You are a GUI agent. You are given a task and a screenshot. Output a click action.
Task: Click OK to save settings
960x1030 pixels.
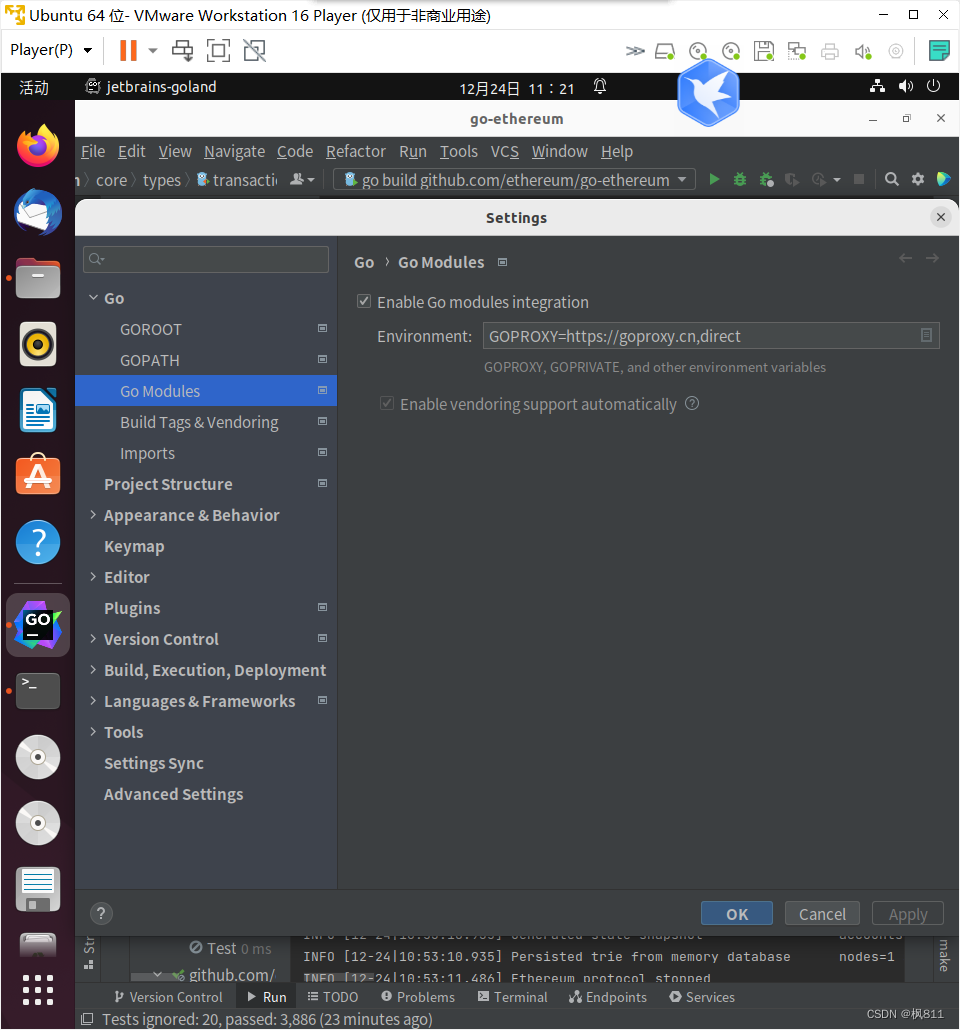point(736,913)
